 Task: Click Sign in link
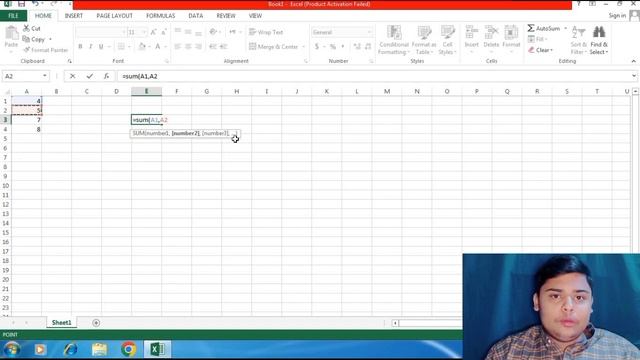tap(617, 16)
